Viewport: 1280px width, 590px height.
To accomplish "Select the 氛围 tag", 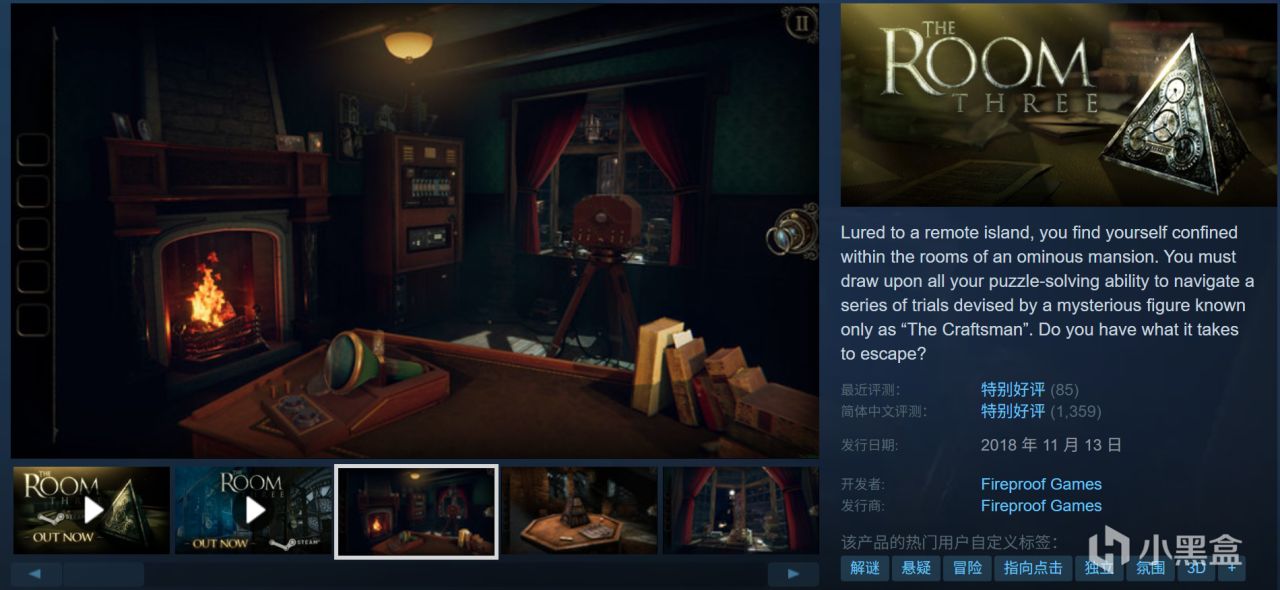I will click(x=1151, y=568).
